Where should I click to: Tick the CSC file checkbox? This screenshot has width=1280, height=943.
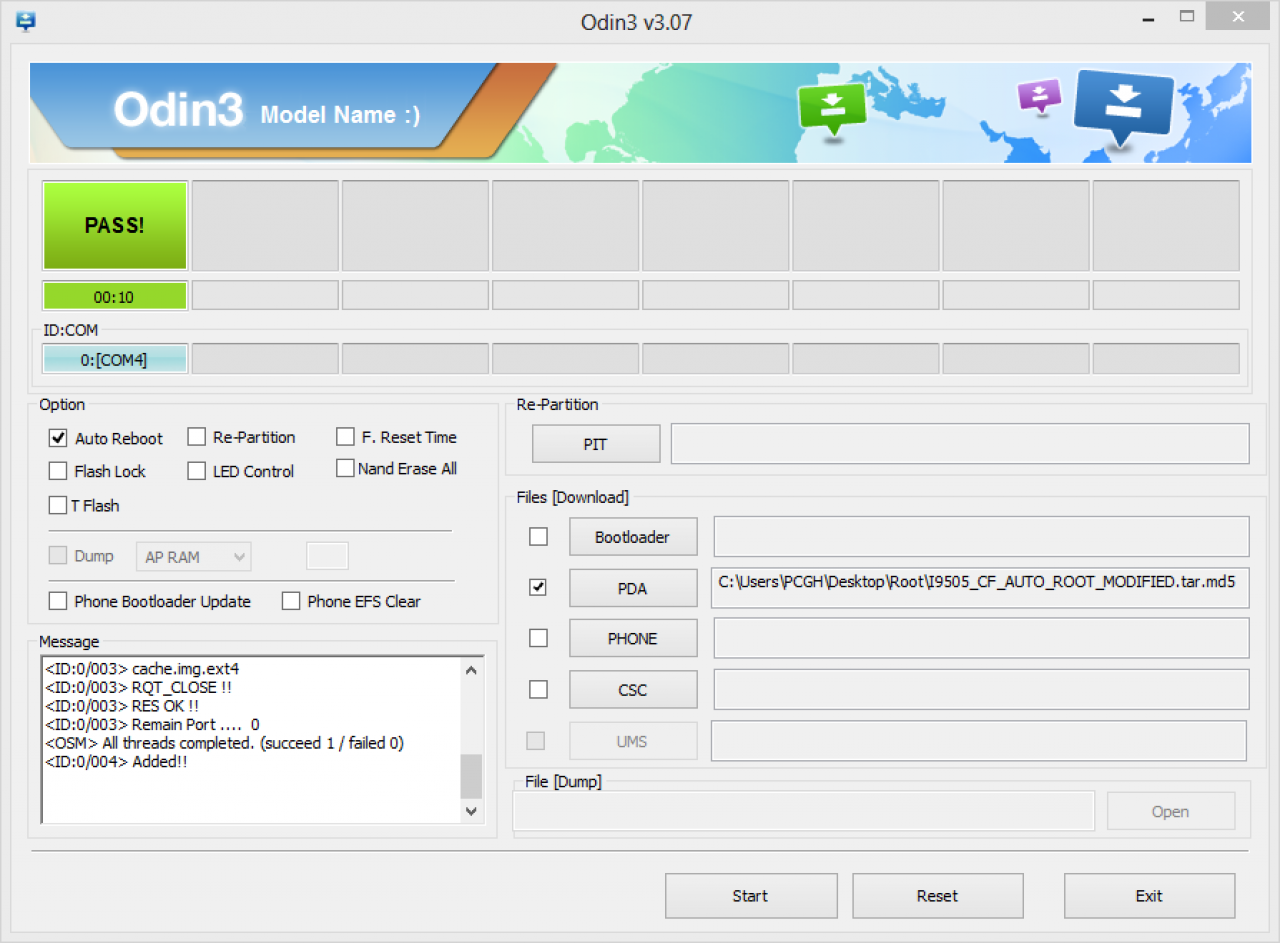click(538, 689)
